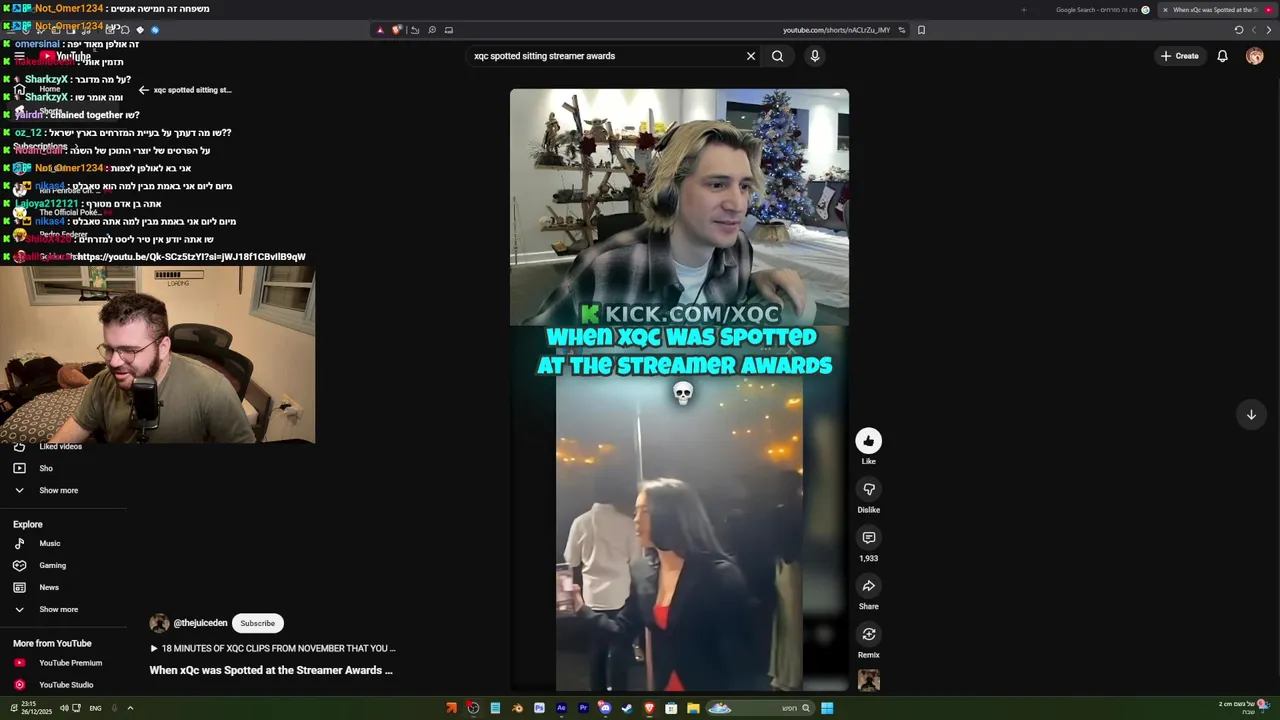The height and width of the screenshot is (720, 1280).
Task: Open Liked videos in sidebar
Action: point(60,447)
